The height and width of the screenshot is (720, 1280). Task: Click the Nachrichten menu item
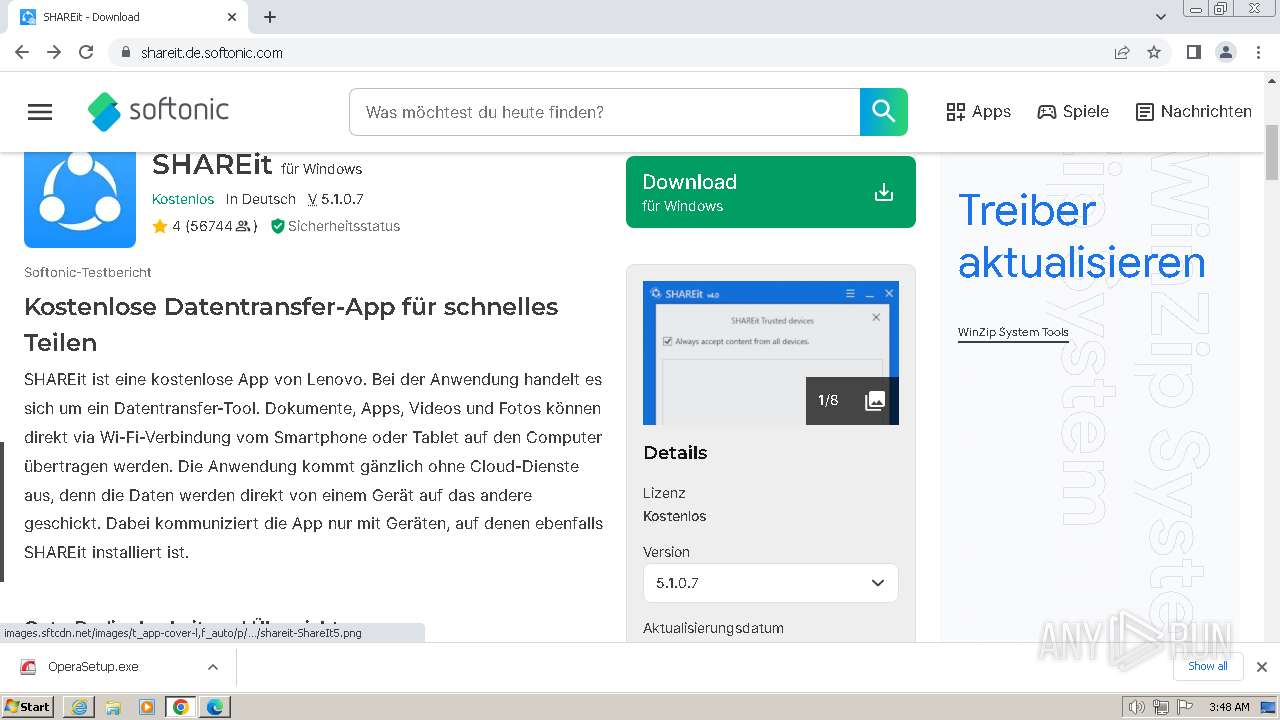[x=1194, y=112]
